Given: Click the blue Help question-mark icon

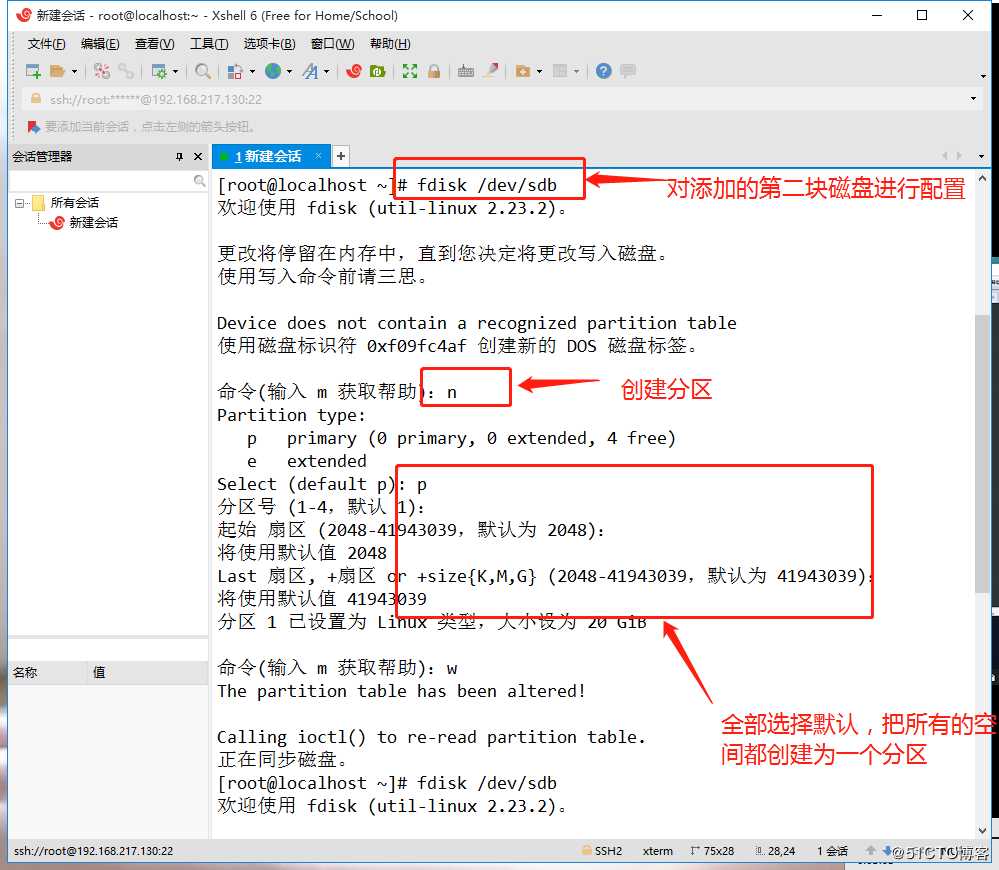Looking at the screenshot, I should pos(601,72).
